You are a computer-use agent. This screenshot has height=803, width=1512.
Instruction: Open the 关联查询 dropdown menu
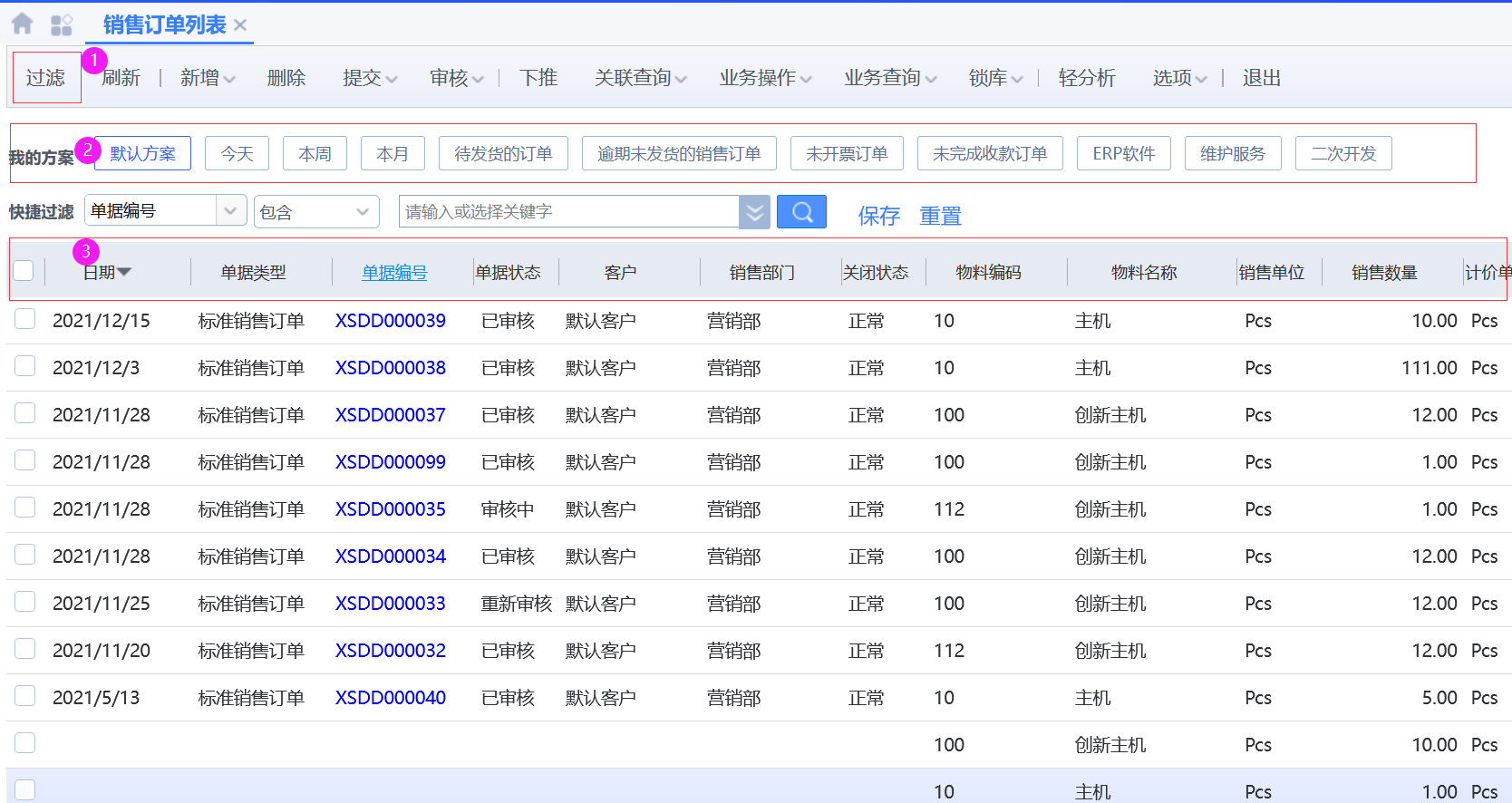(641, 78)
